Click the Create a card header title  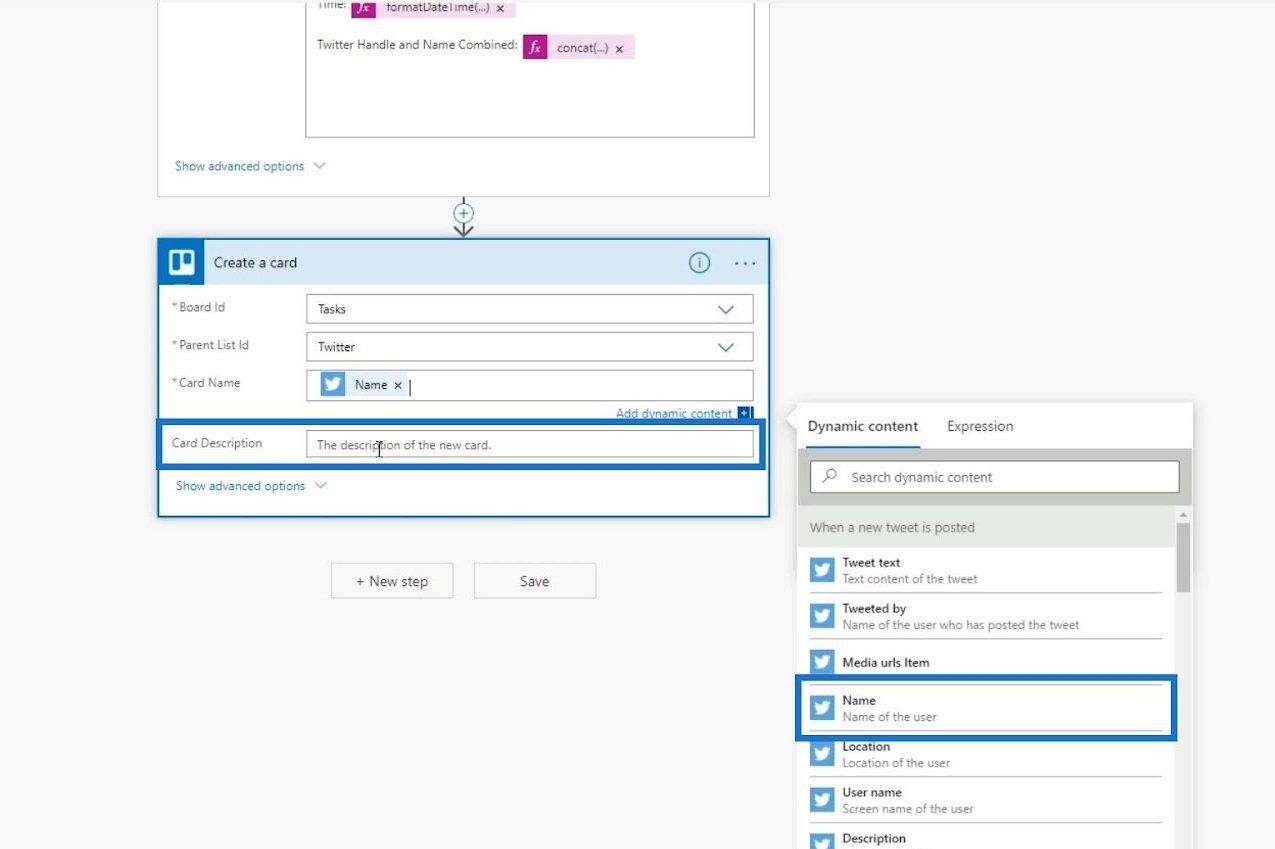click(x=255, y=263)
